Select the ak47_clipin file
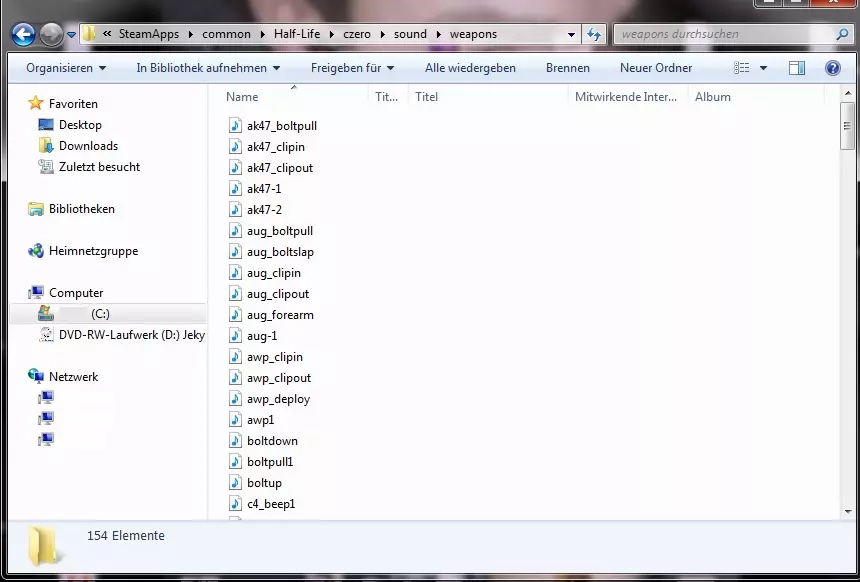This screenshot has width=860, height=582. (276, 147)
